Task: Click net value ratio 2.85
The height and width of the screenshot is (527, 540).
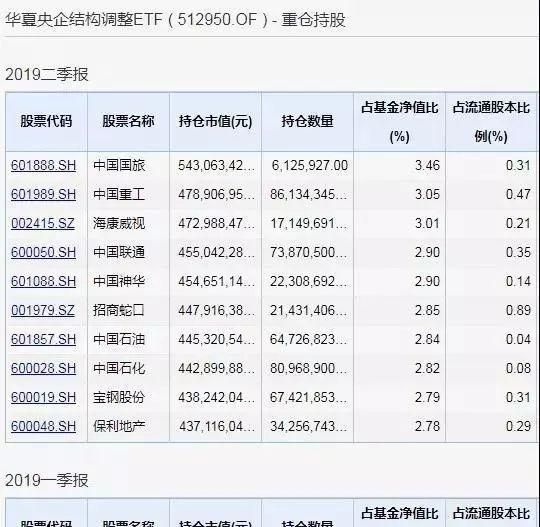Action: tap(427, 310)
